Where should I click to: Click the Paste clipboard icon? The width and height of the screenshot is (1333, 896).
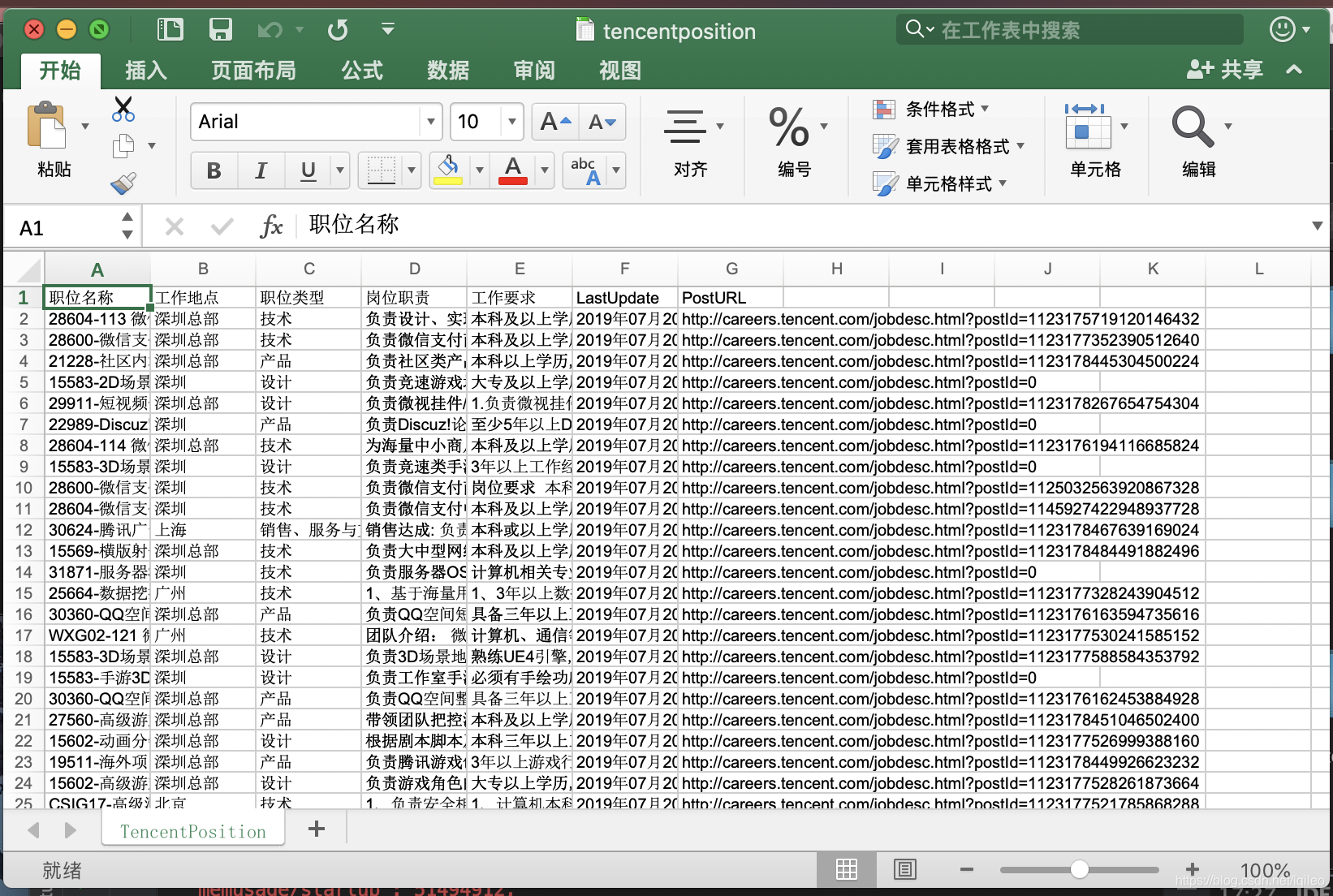[x=47, y=126]
